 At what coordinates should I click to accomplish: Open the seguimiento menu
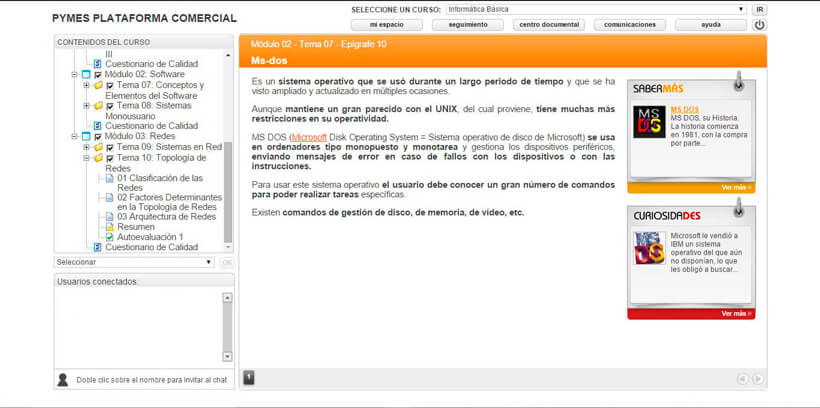[x=468, y=25]
